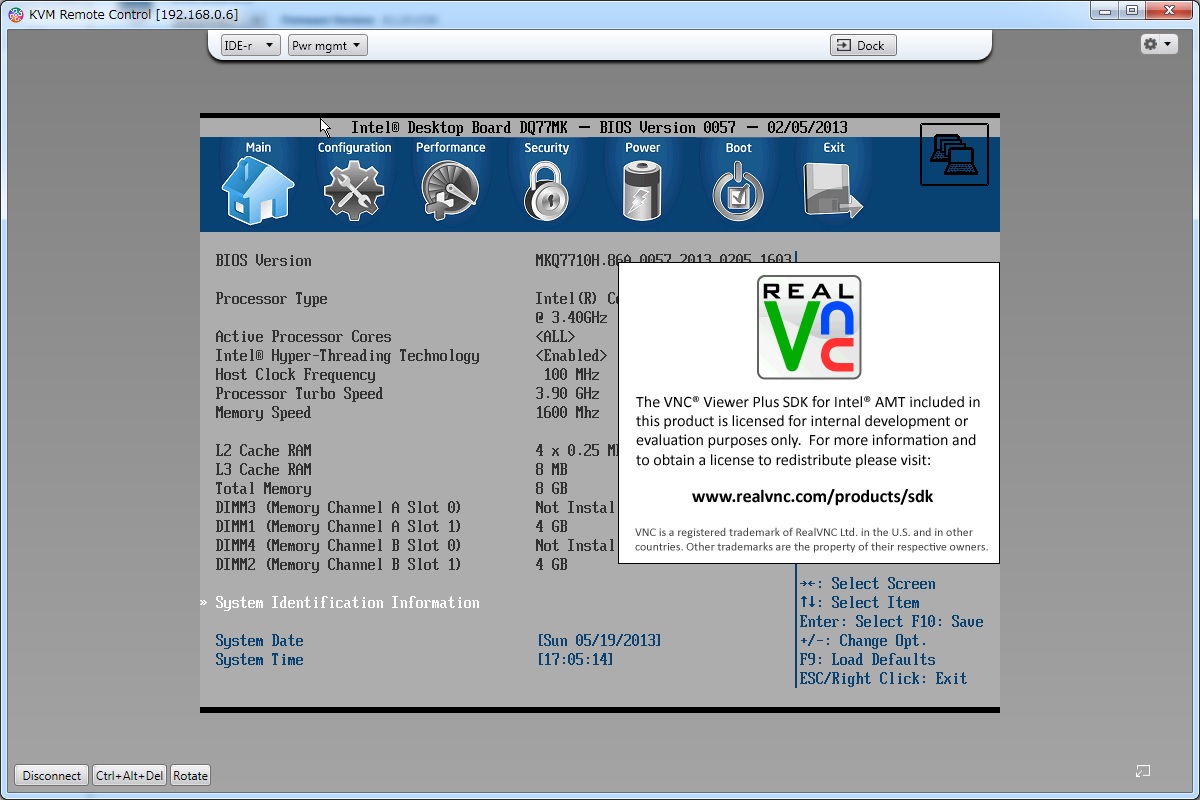Click the L2 Cache RAM label
The width and height of the screenshot is (1200, 800).
[263, 450]
